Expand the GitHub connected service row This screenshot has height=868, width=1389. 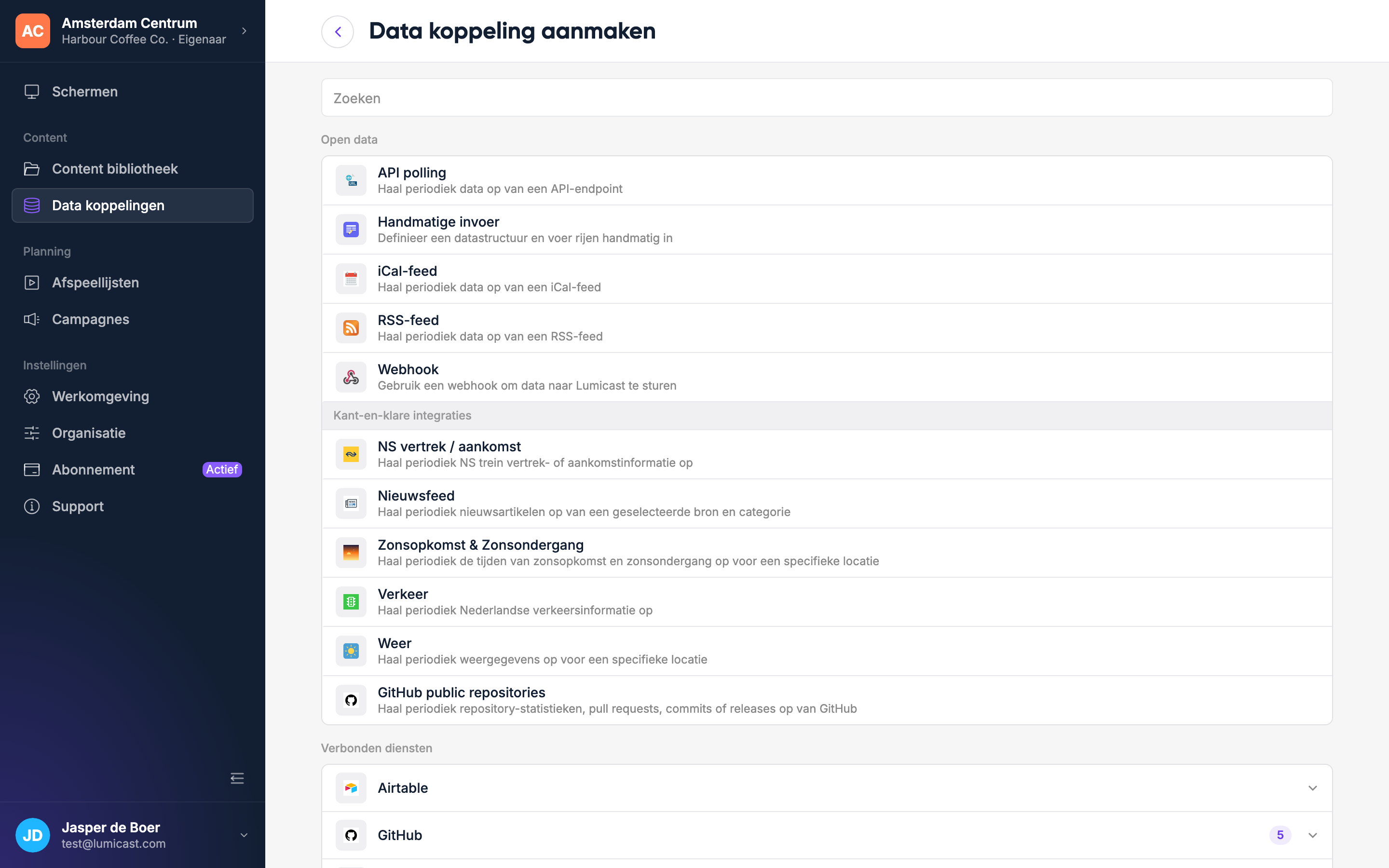827,835
